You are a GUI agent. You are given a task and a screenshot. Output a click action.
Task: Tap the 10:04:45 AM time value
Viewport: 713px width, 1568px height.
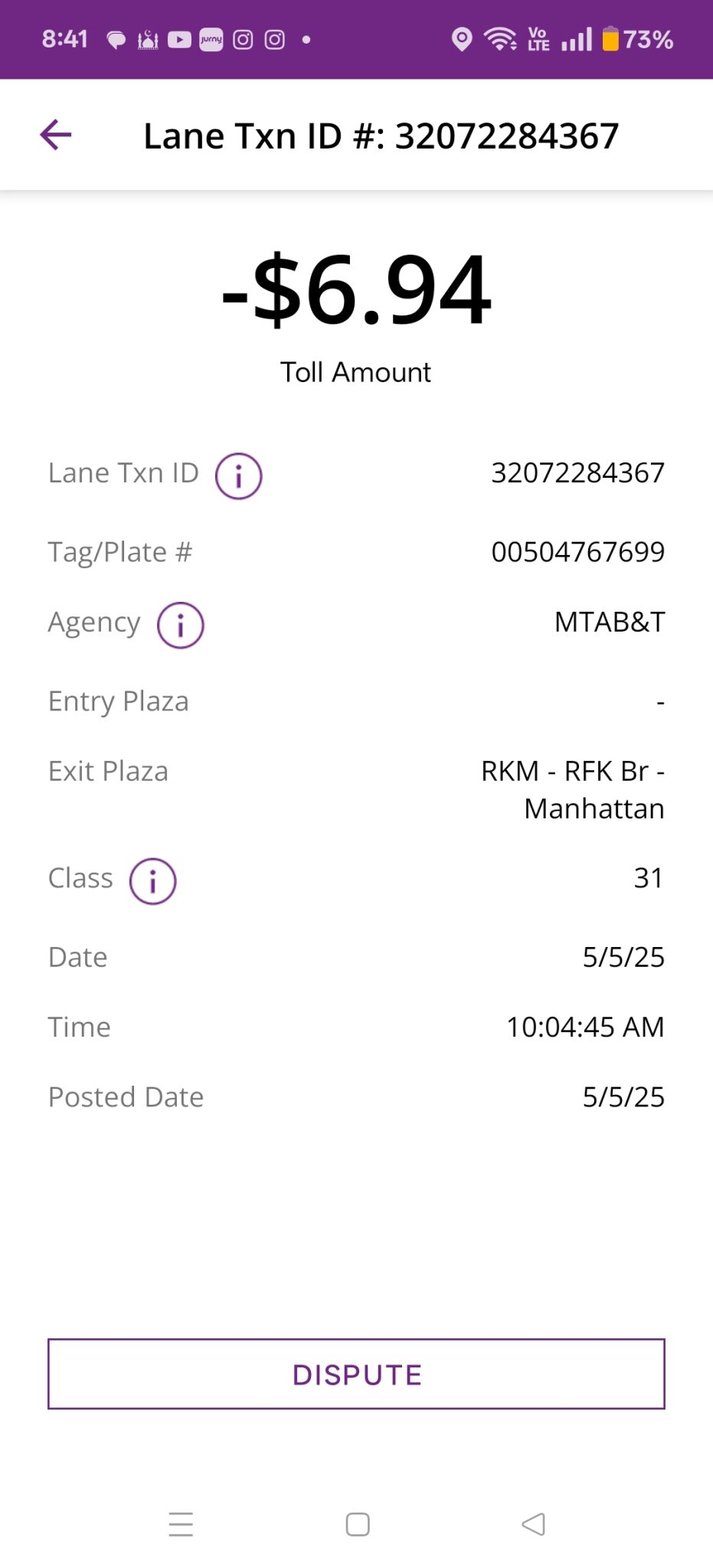point(585,1027)
